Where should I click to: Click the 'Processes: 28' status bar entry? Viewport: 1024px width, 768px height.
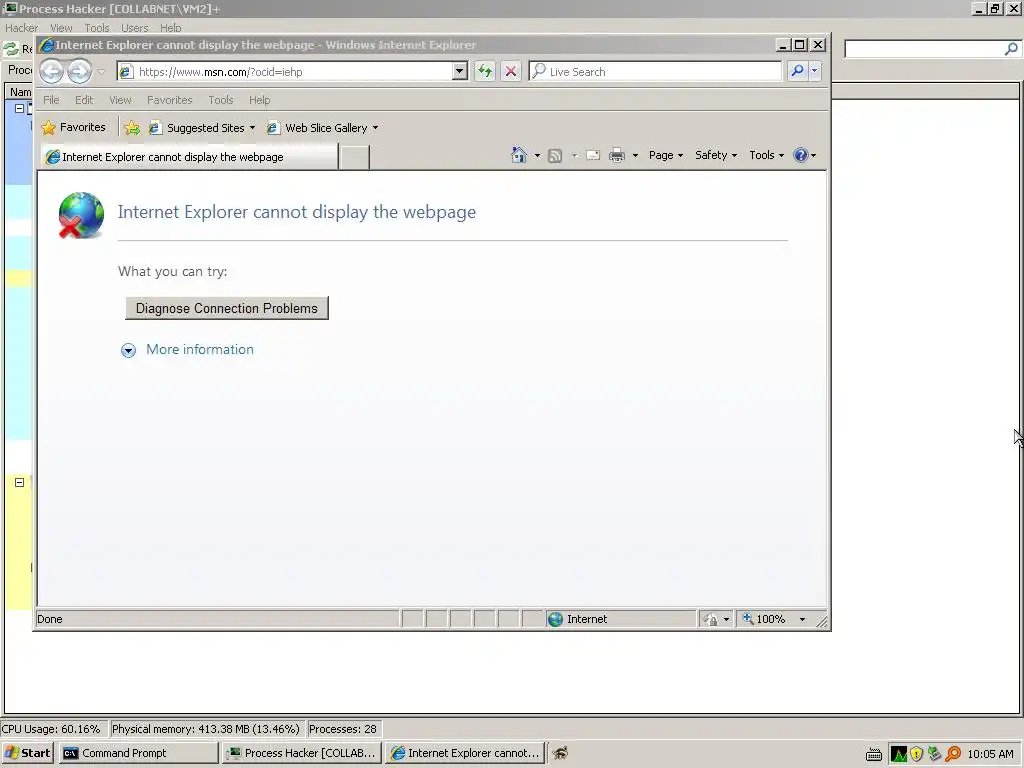[344, 729]
